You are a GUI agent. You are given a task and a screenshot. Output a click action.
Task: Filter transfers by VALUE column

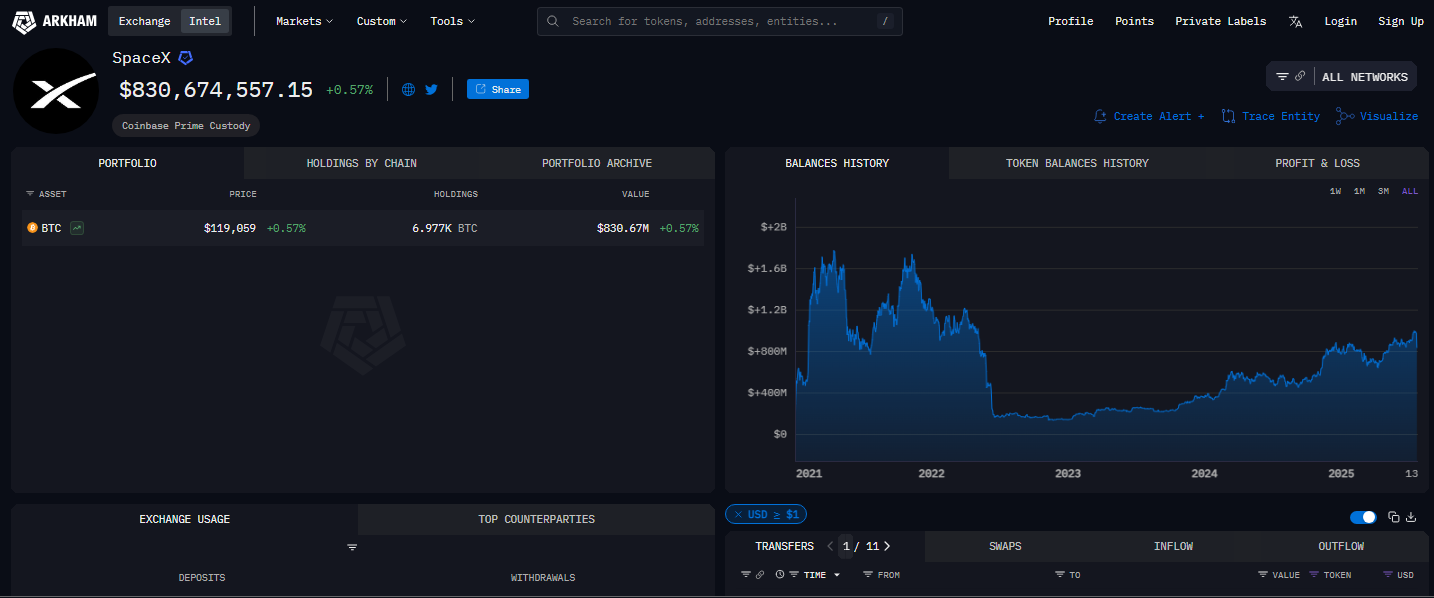(x=1263, y=575)
